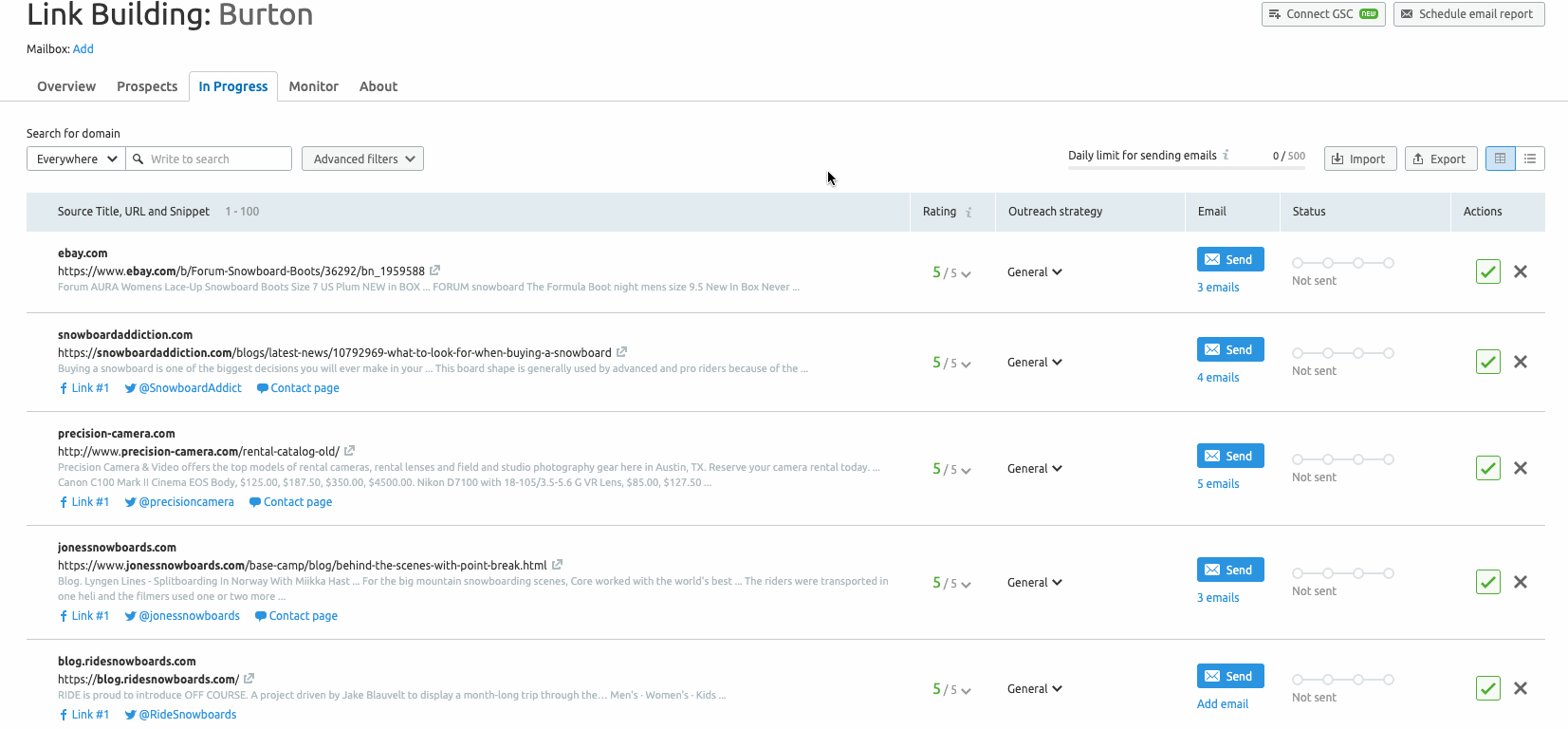The height and width of the screenshot is (729, 1568).
Task: Go to the Monitor tab
Action: click(x=314, y=86)
